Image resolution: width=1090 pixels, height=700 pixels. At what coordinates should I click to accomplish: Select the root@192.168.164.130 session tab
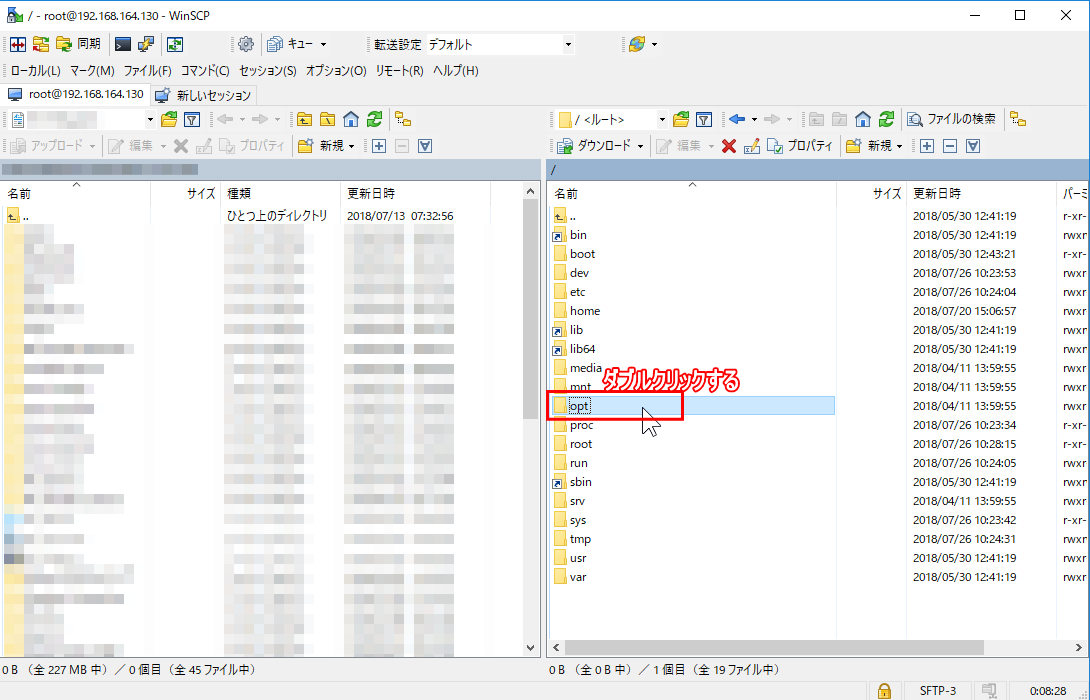coord(75,95)
